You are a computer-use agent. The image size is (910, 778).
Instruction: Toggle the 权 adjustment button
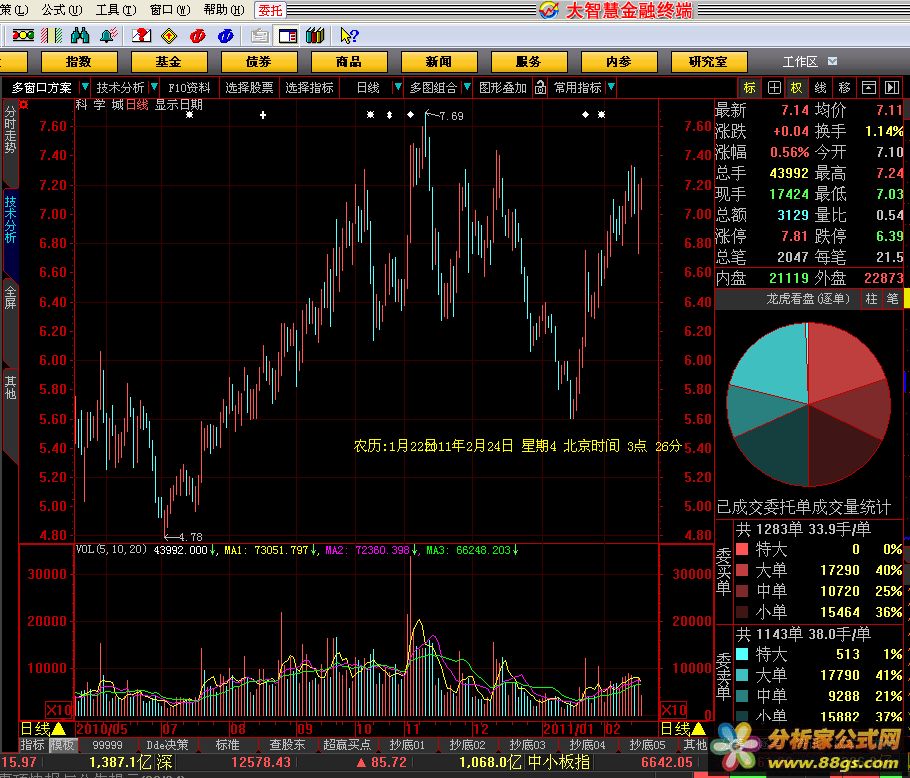pyautogui.click(x=796, y=88)
